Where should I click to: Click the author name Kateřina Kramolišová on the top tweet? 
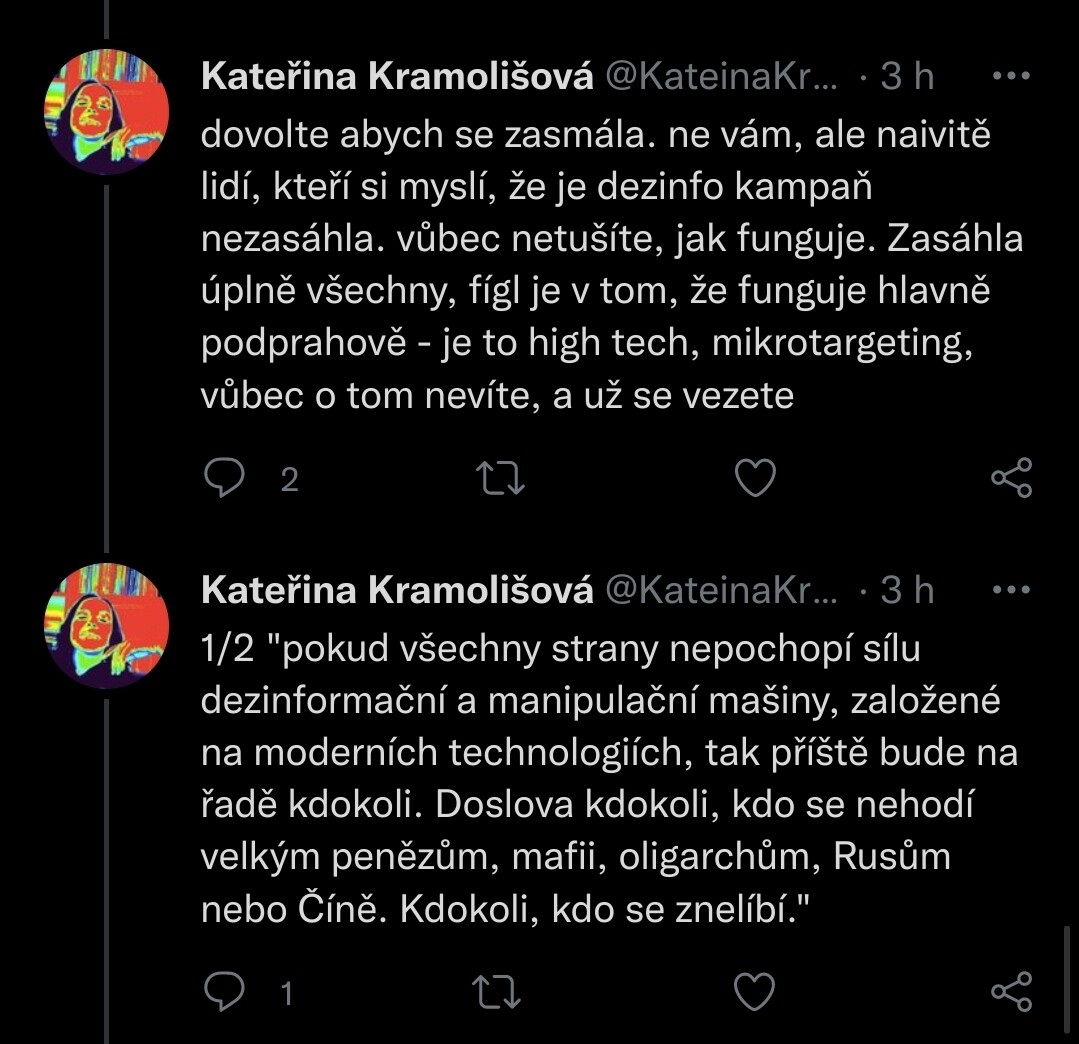(397, 77)
